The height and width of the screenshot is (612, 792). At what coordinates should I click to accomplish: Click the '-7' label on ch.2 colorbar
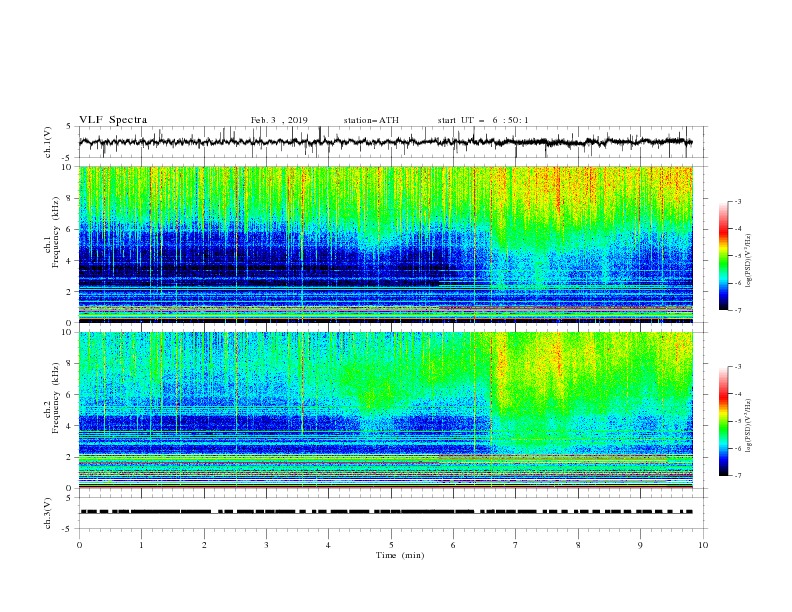pos(737,476)
